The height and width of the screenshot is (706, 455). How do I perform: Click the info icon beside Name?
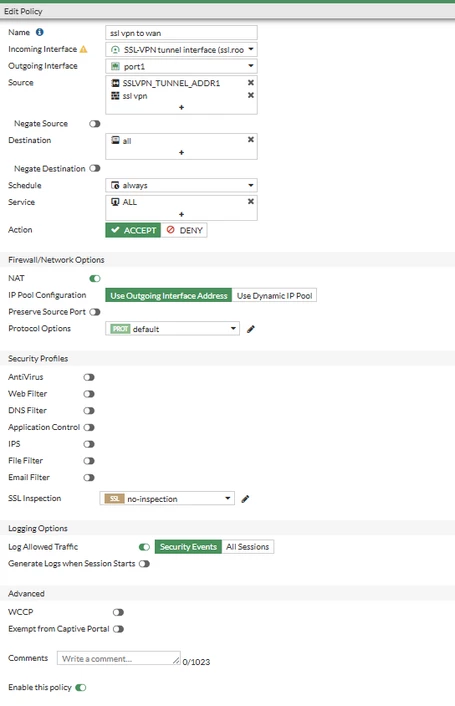point(40,32)
